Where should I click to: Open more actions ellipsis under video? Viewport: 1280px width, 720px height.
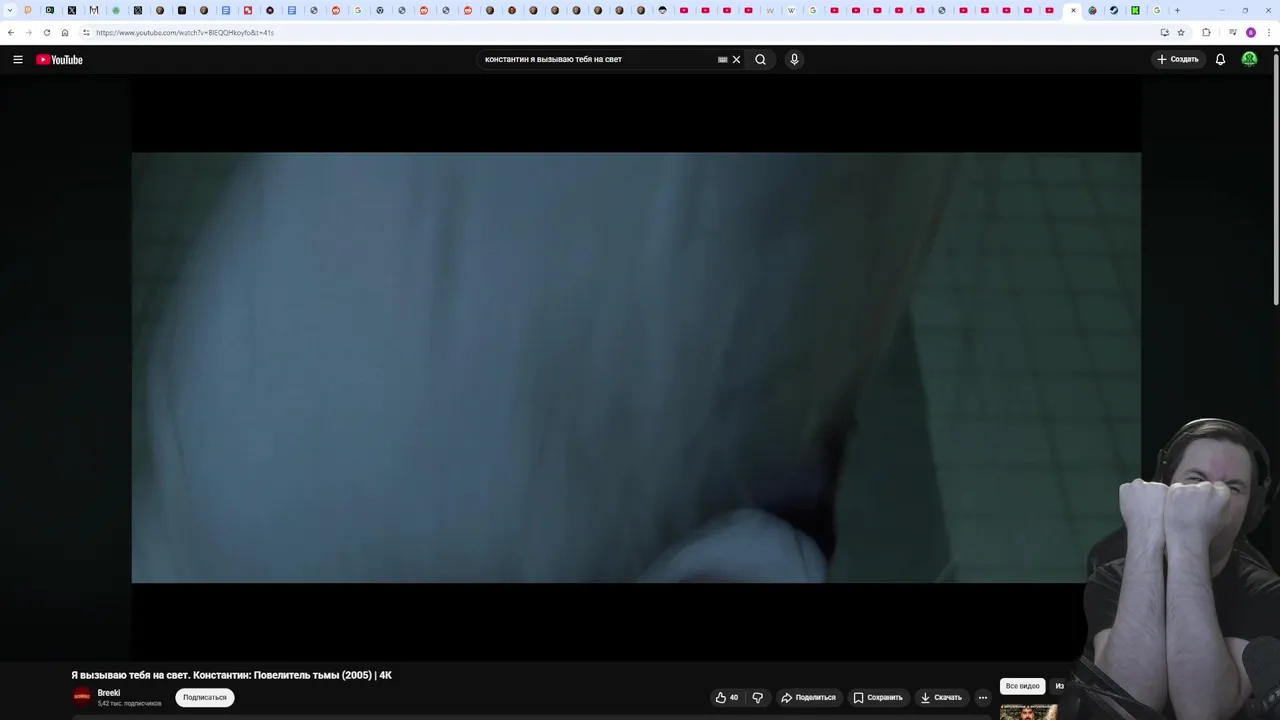pyautogui.click(x=983, y=698)
